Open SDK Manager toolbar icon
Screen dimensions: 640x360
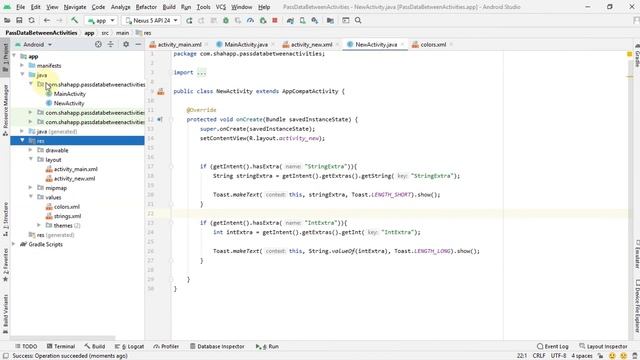pyautogui.click(x=315, y=20)
